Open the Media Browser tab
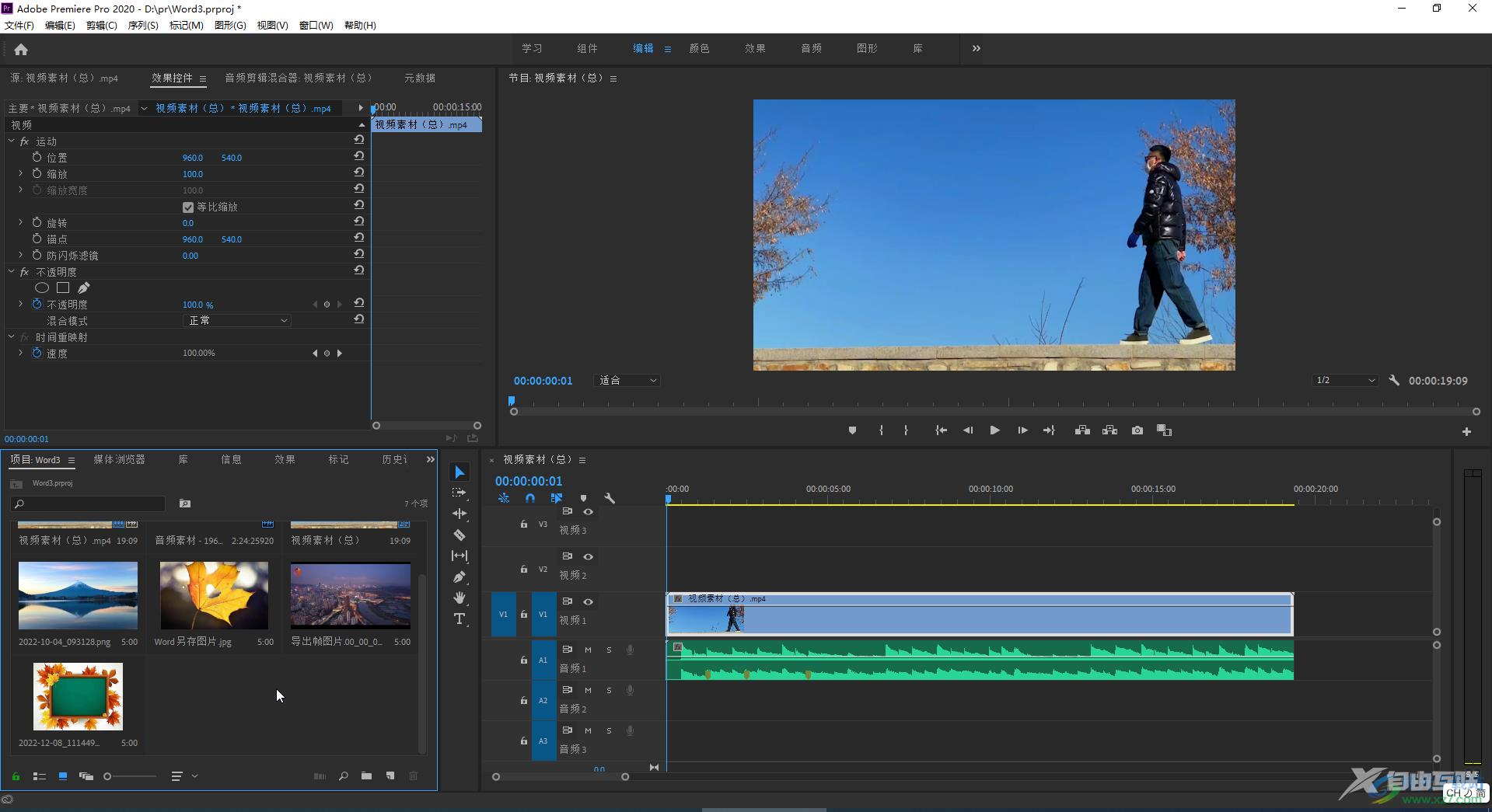 click(119, 460)
